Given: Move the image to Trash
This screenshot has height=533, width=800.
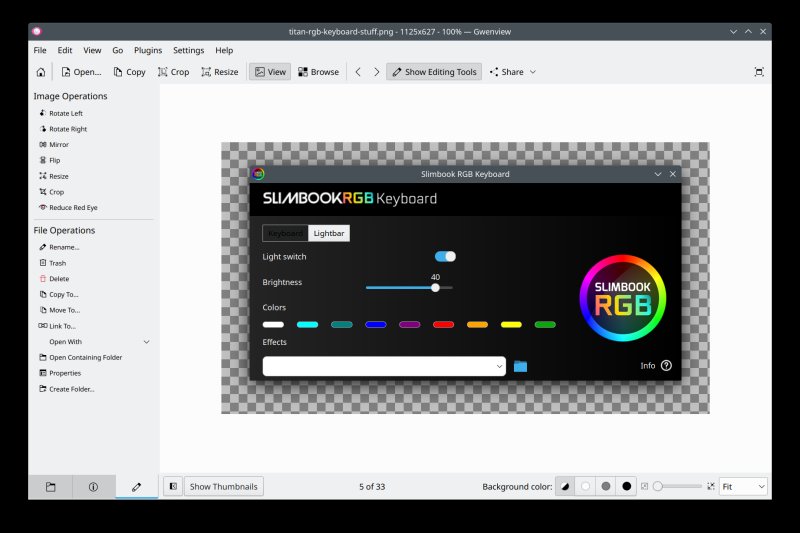Looking at the screenshot, I should [x=57, y=263].
